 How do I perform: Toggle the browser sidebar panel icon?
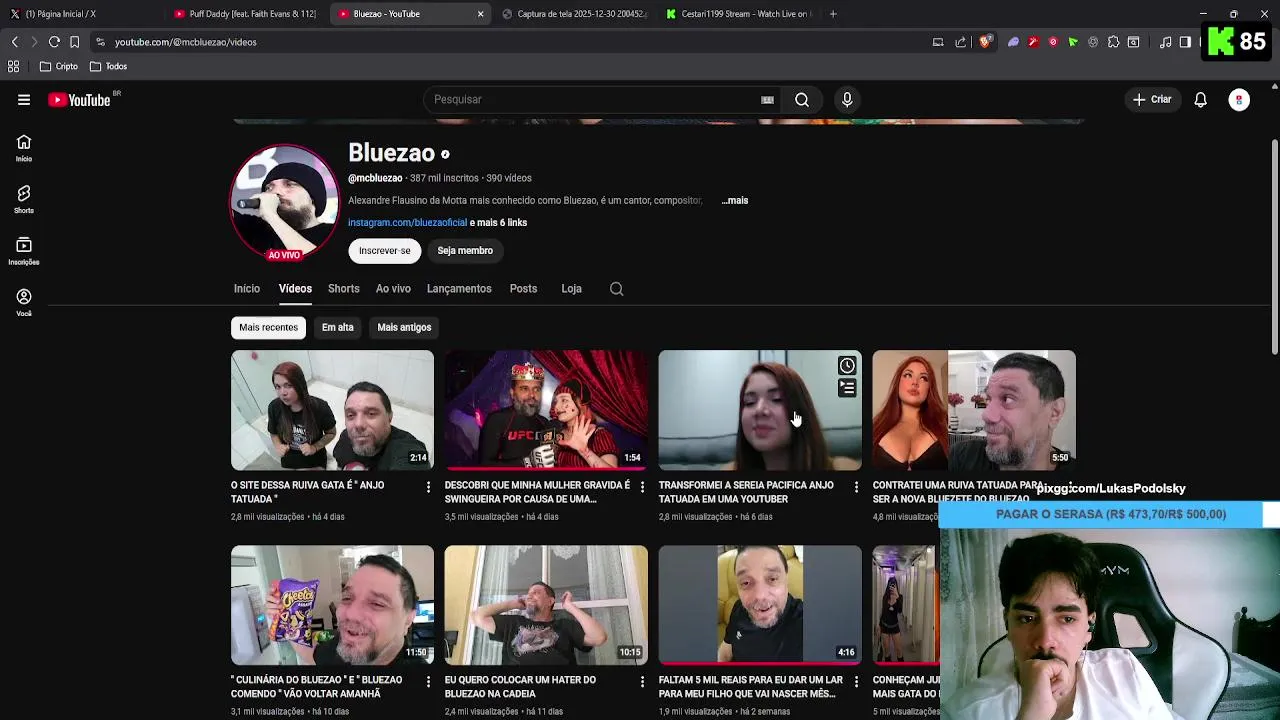click(1185, 42)
